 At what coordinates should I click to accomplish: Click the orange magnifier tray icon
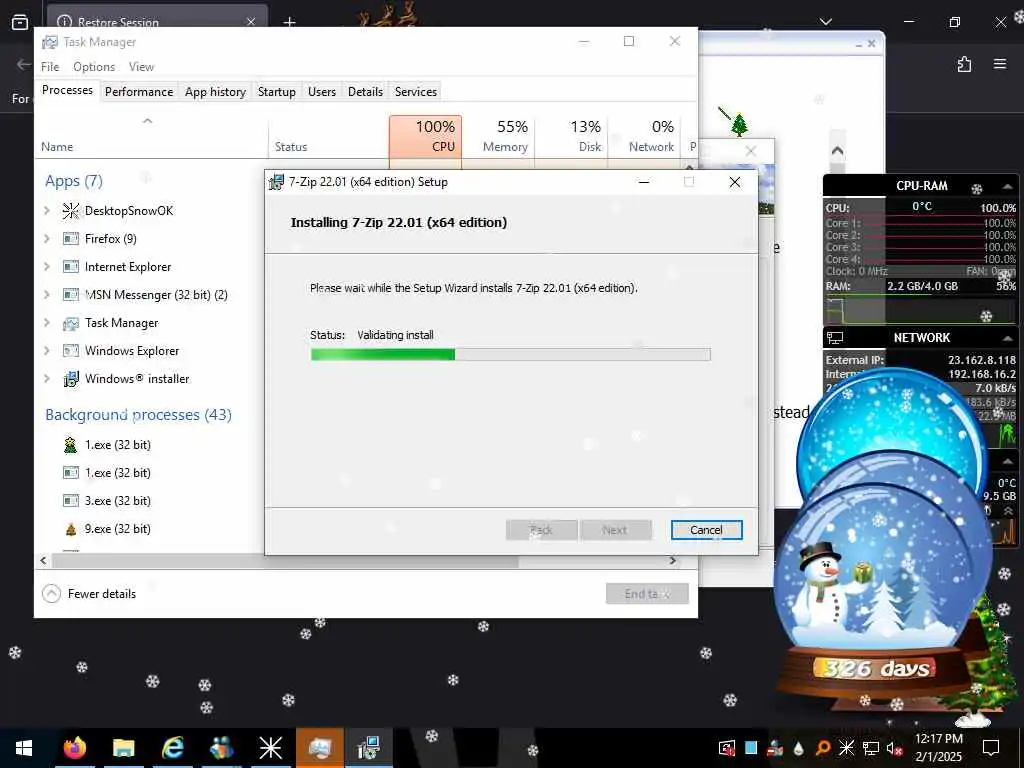point(823,748)
